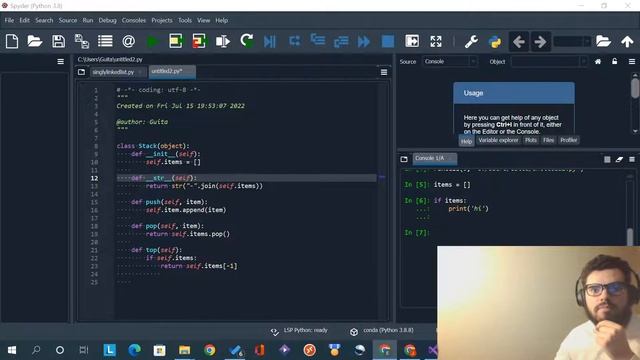Browse editor tabs icon left of singlylinkedlist.py

coord(81,72)
